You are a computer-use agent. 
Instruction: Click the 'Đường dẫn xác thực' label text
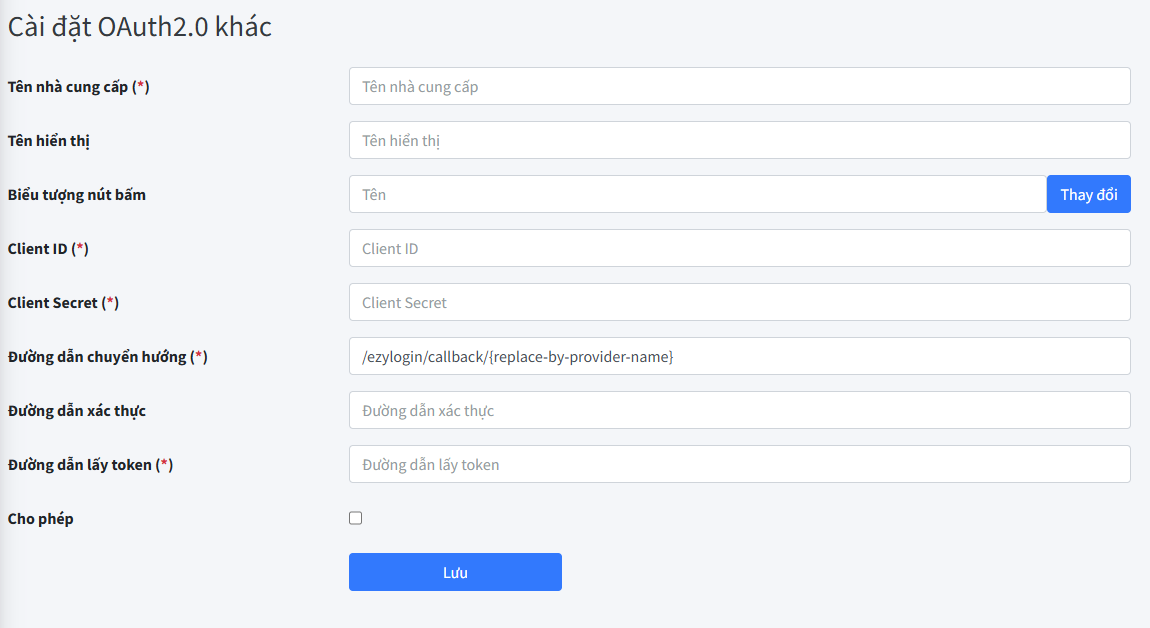tap(77, 411)
